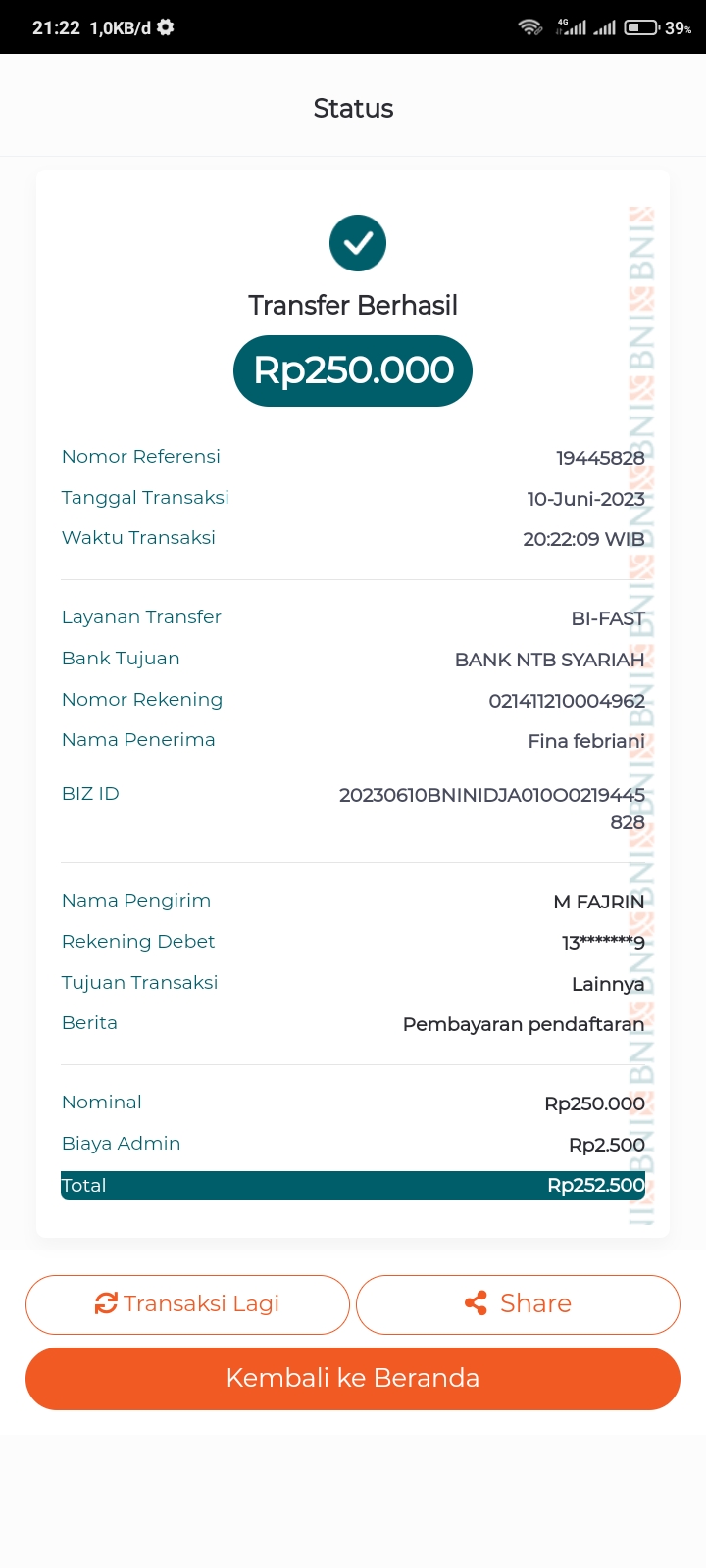Tap the Rp250.000 amount badge
The height and width of the screenshot is (1568, 706).
point(353,370)
